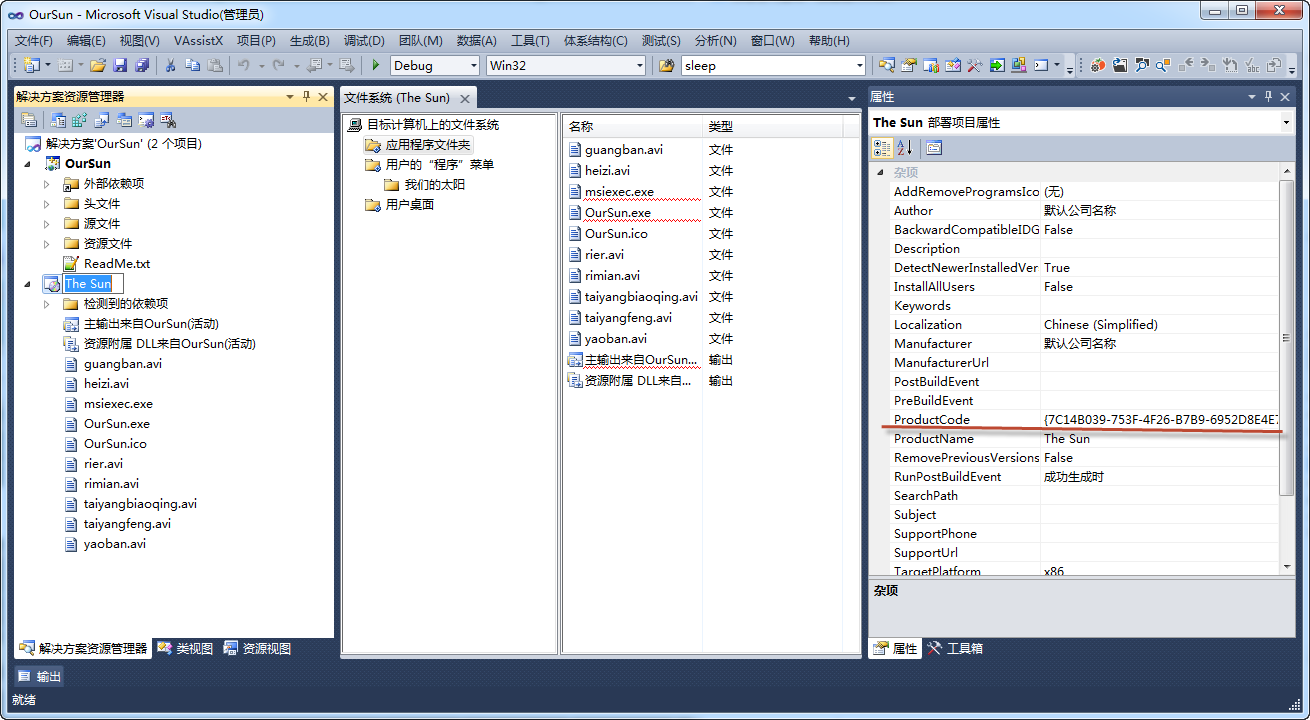Open the VAssistX menu
1310x720 pixels.
pos(198,40)
